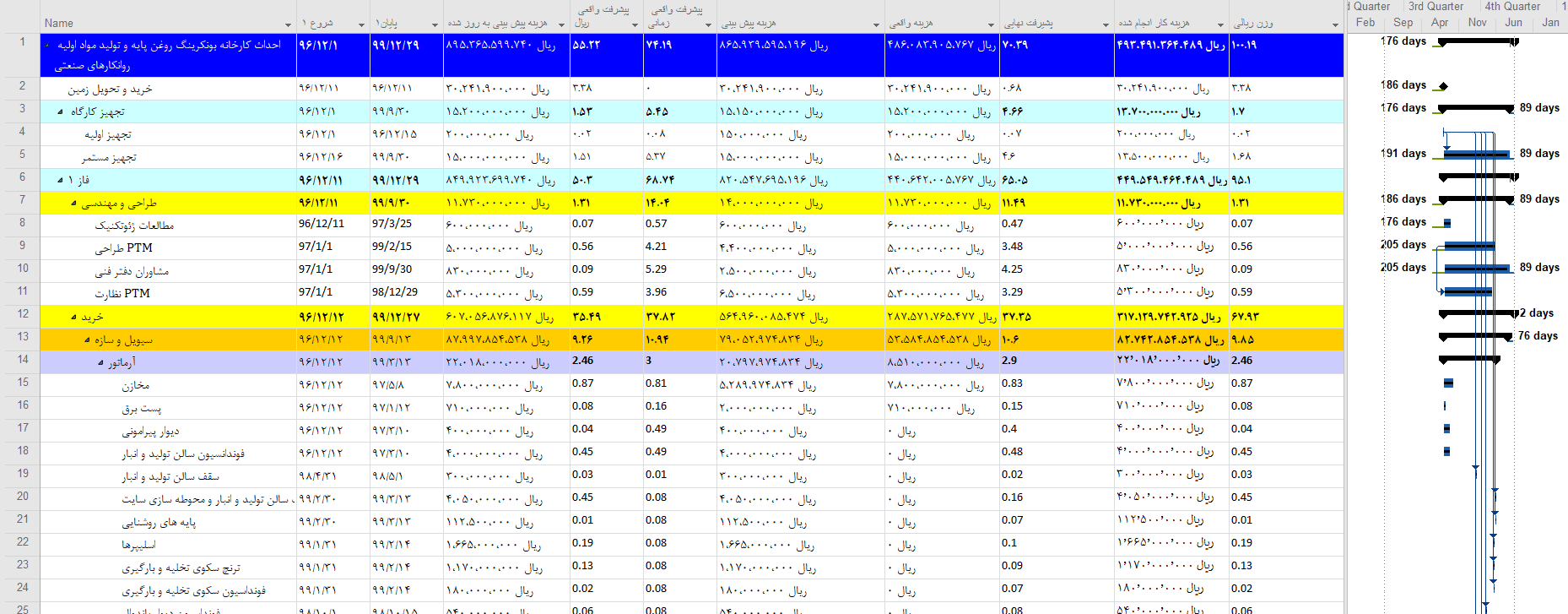Click finish date 98/12/29 in row 11
This screenshot has width=1568, height=614.
395,292
